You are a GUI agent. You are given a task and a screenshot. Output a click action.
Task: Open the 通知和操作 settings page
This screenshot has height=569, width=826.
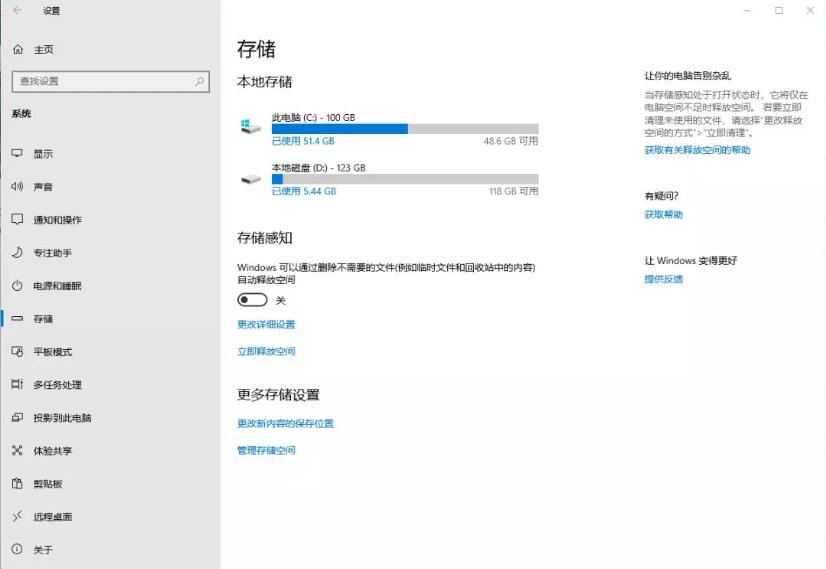pyautogui.click(x=57, y=219)
